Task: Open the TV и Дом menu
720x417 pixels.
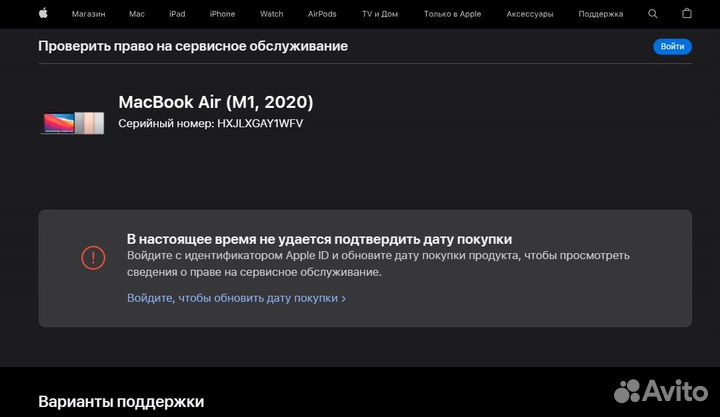Action: (379, 14)
